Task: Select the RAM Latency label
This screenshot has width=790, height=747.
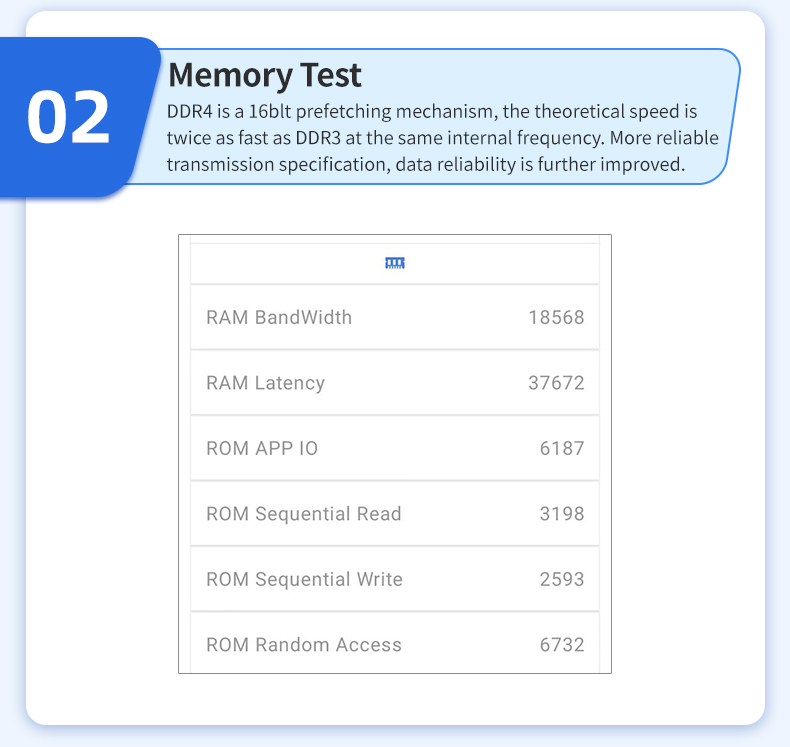Action: [265, 383]
